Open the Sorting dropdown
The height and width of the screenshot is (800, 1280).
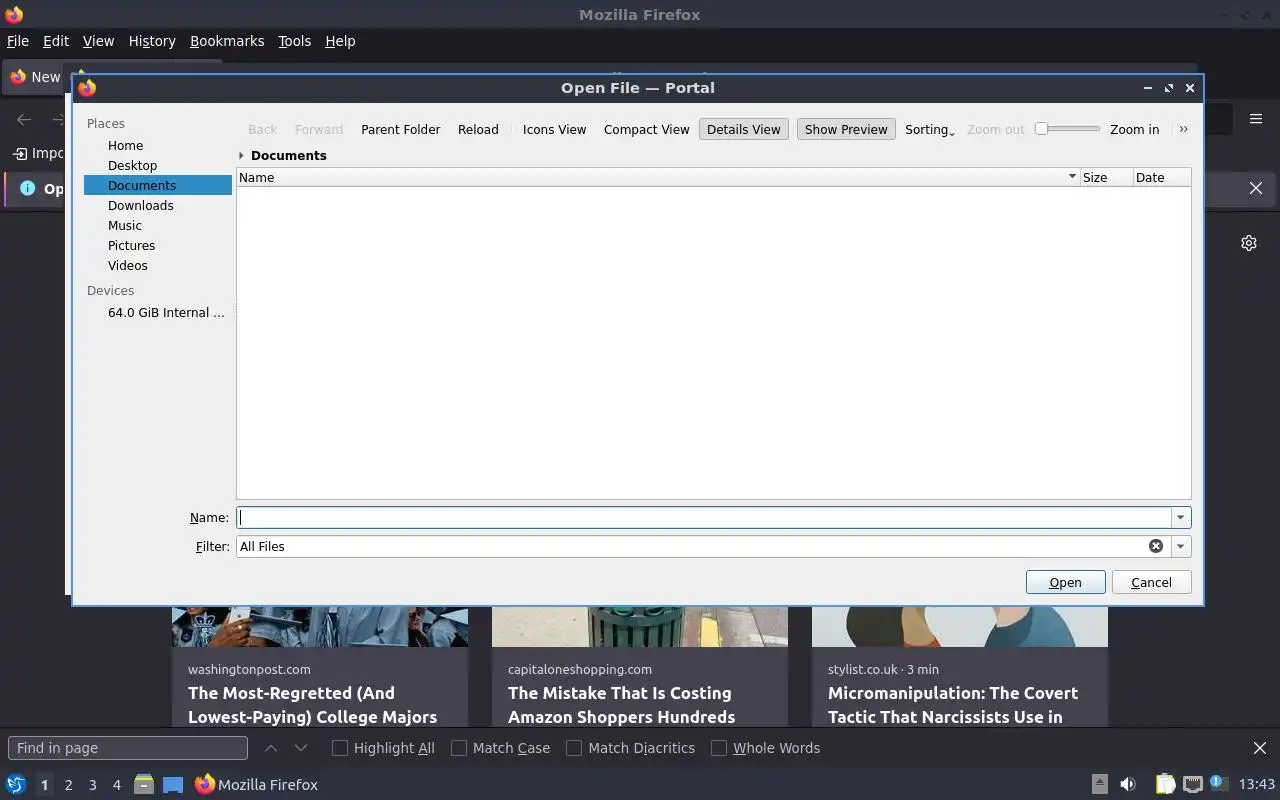pyautogui.click(x=929, y=129)
